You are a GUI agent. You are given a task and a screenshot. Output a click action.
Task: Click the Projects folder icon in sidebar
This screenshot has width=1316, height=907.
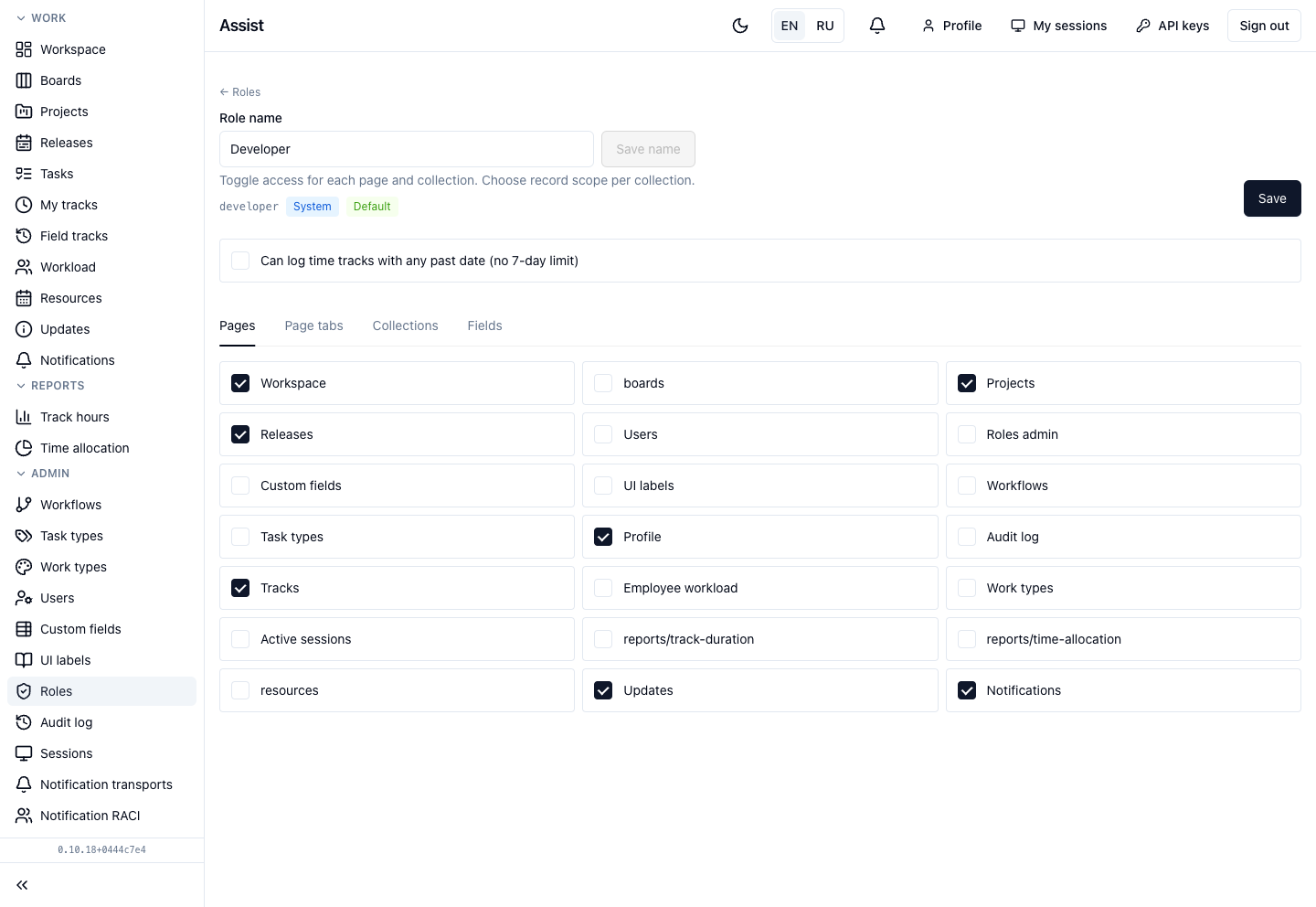[x=24, y=112]
